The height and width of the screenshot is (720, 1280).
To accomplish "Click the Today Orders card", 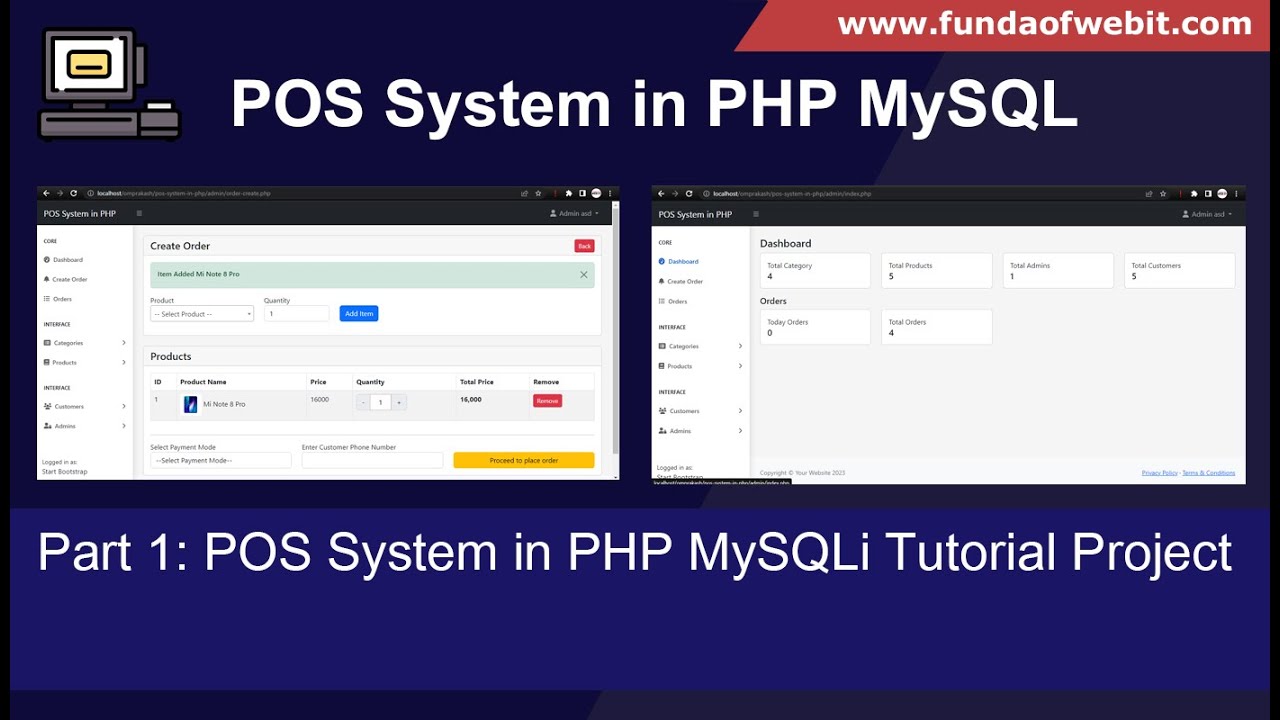I will [815, 327].
